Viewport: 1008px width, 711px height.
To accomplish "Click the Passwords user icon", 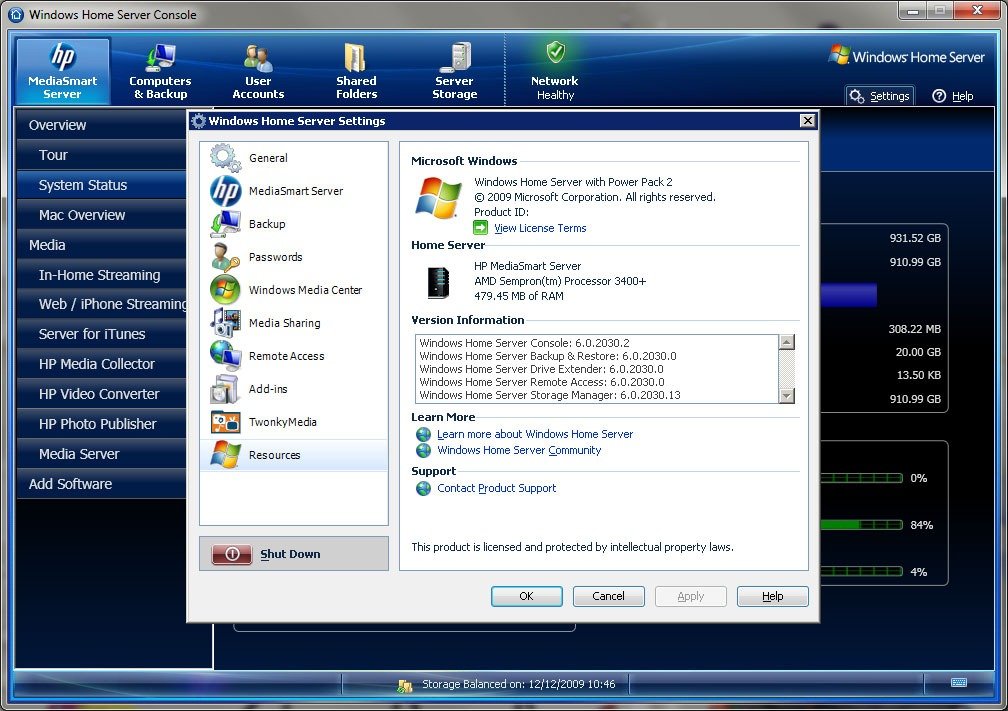I will (x=225, y=256).
